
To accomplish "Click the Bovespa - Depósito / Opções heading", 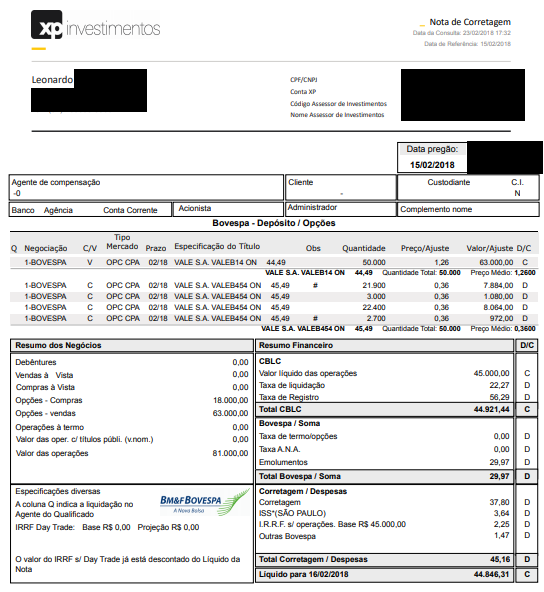I will pyautogui.click(x=274, y=223).
